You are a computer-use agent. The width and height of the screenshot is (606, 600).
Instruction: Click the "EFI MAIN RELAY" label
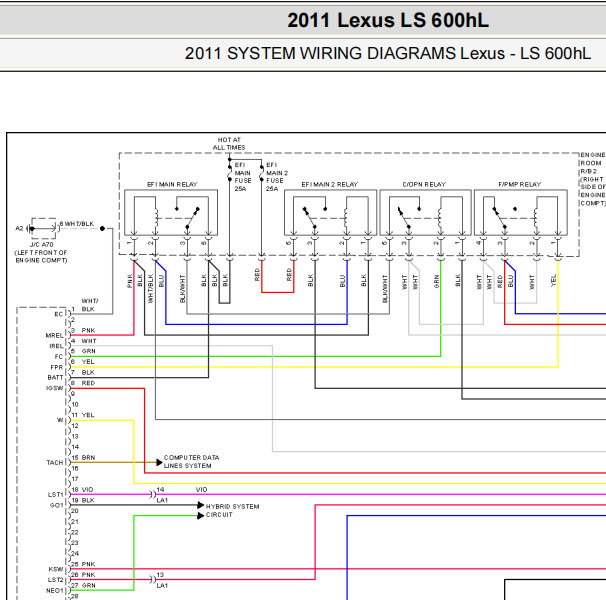click(x=172, y=184)
